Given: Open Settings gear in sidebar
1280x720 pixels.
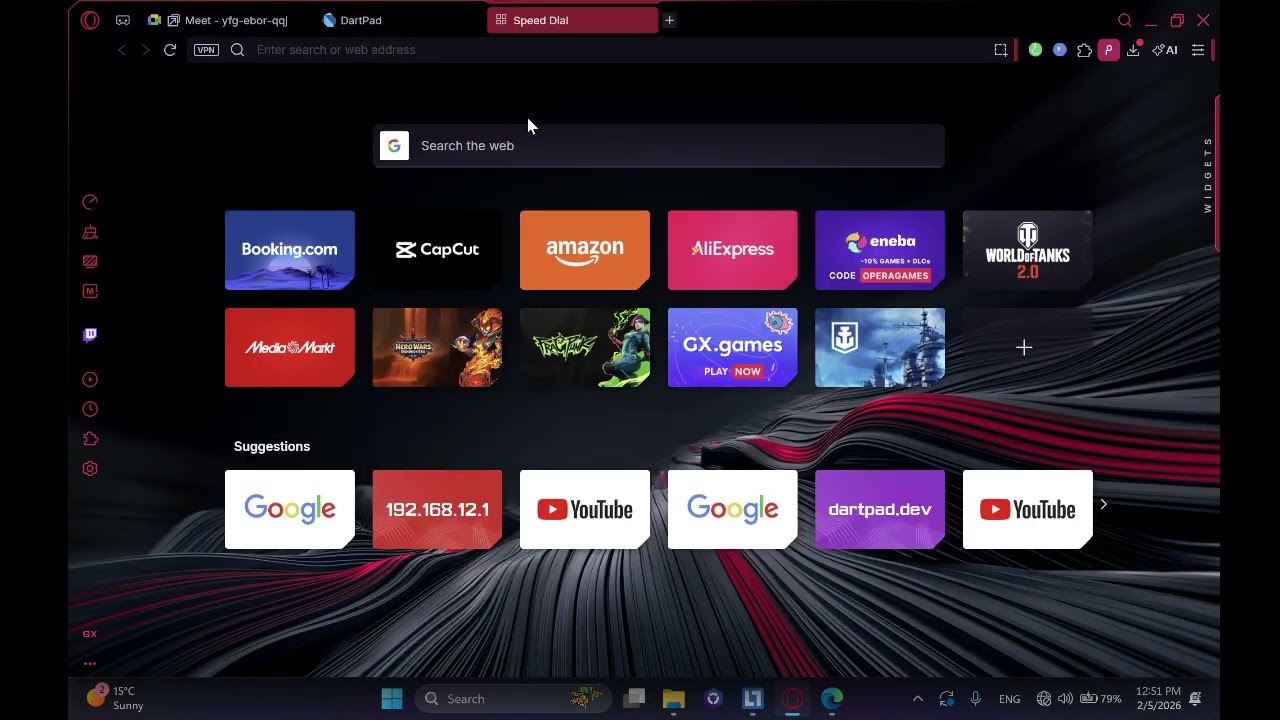Looking at the screenshot, I should point(90,469).
